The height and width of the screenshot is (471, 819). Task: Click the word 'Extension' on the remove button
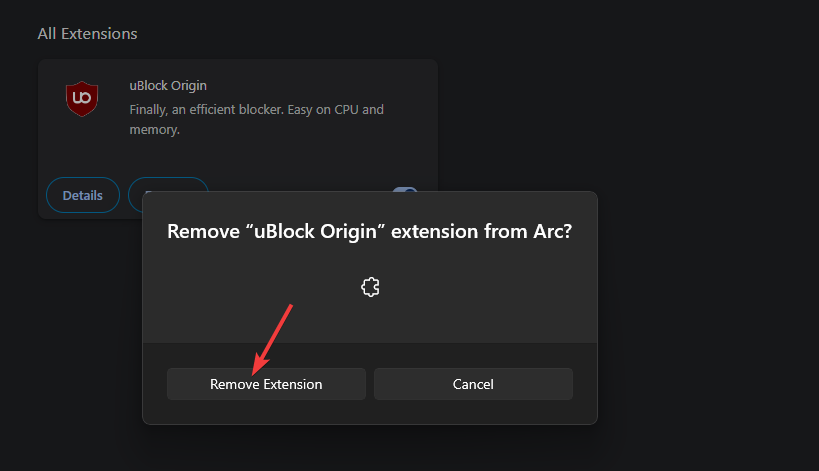(292, 384)
